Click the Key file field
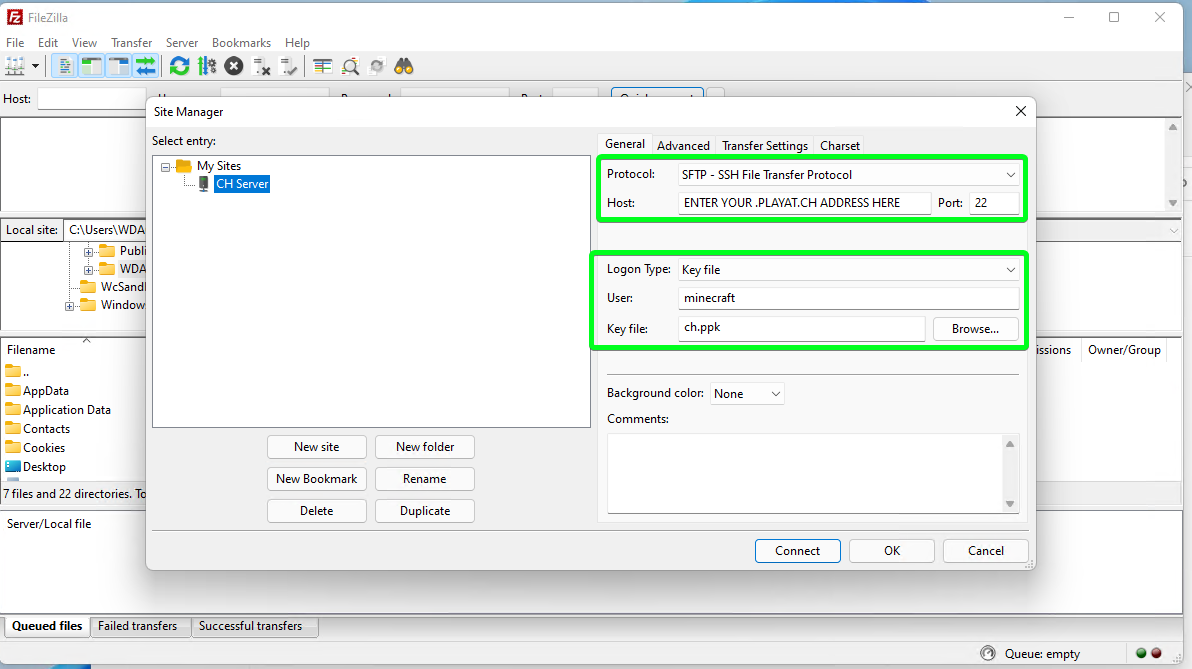 801,328
